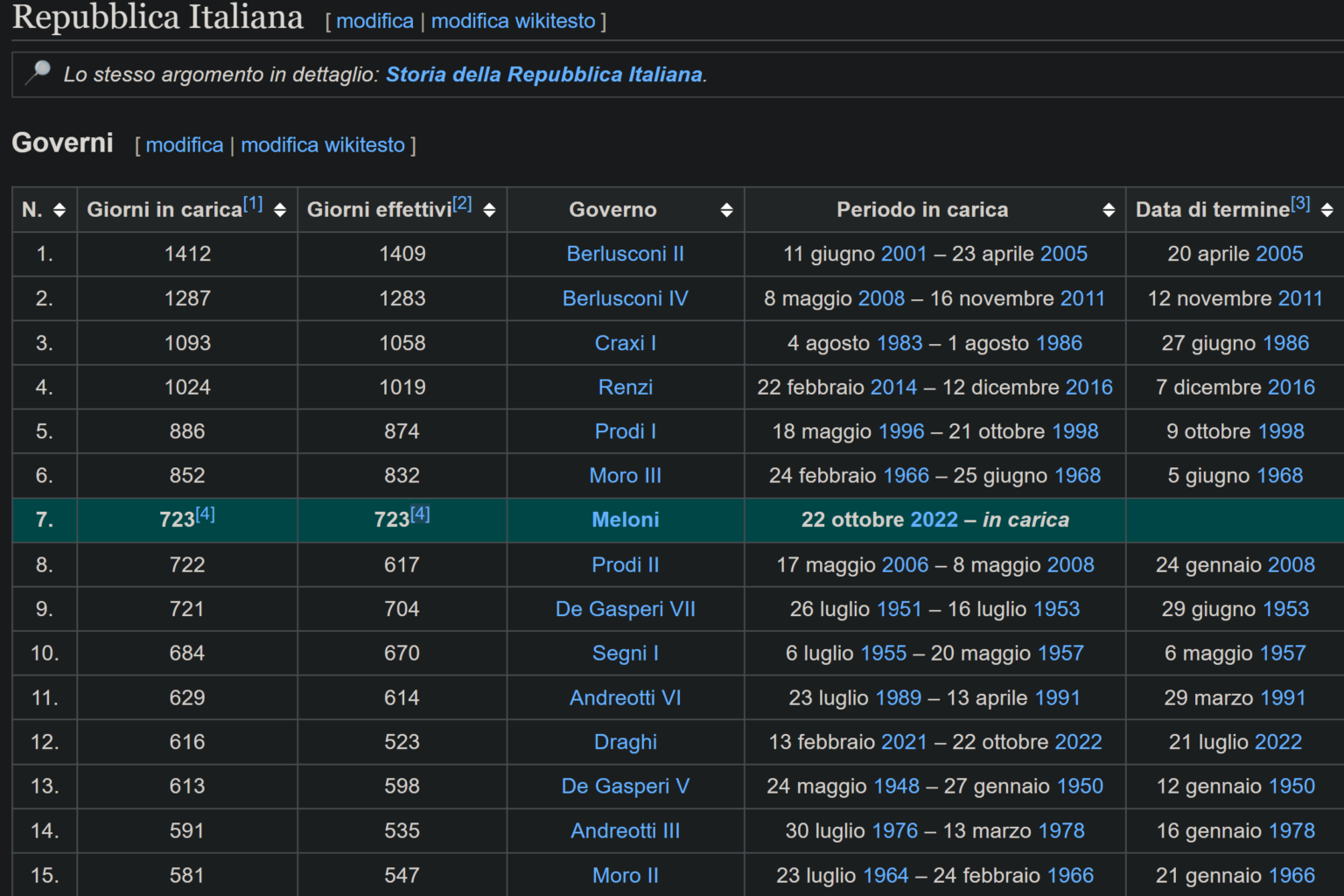This screenshot has width=1344, height=896.
Task: Open year 1964 link in Moro II period
Action: coord(885,875)
